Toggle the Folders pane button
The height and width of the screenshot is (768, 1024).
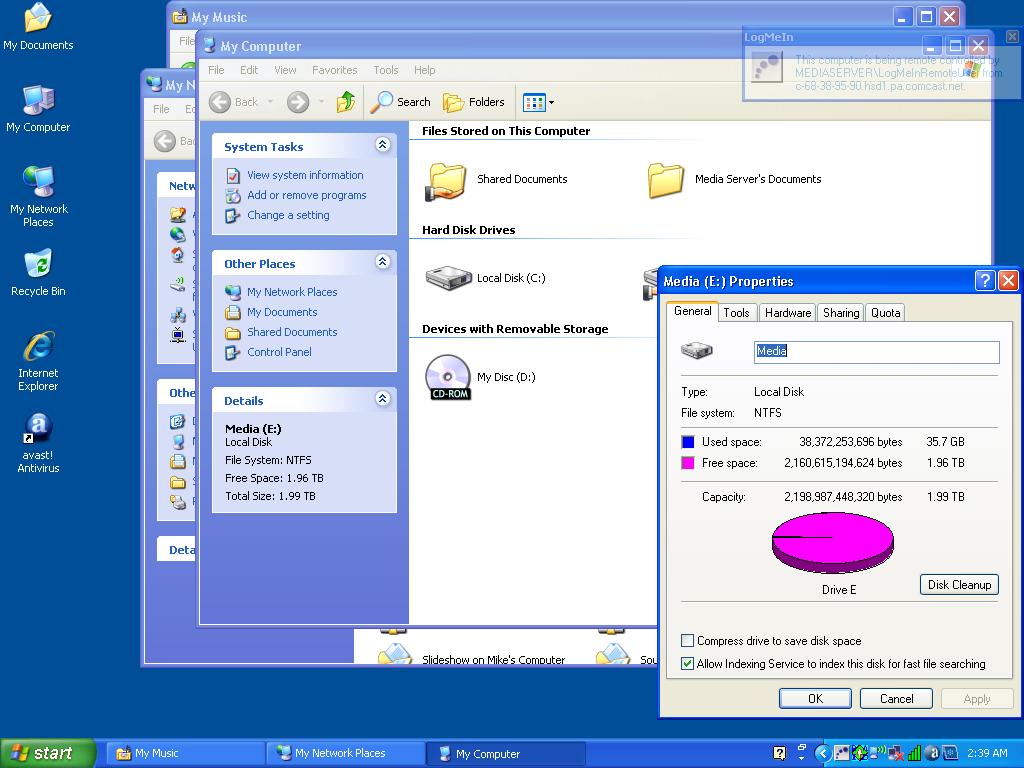point(474,102)
